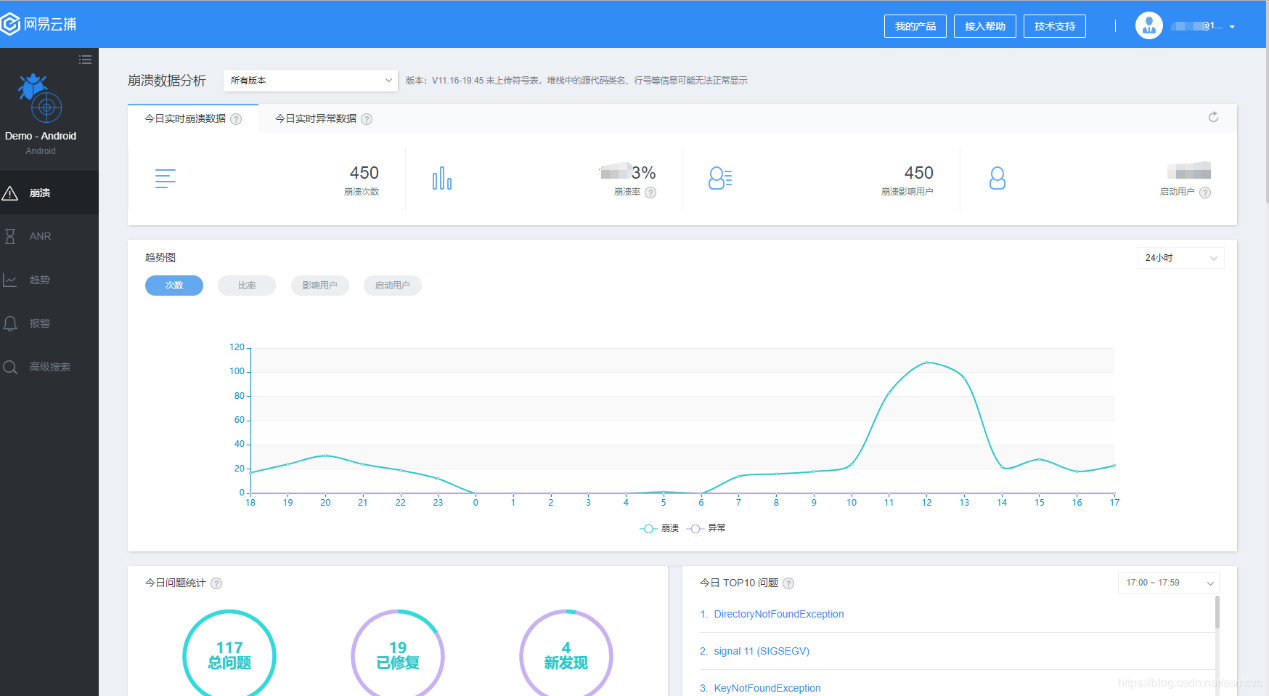Click the 网易云捕 logo
Image resolution: width=1269 pixels, height=696 pixels.
[39, 24]
